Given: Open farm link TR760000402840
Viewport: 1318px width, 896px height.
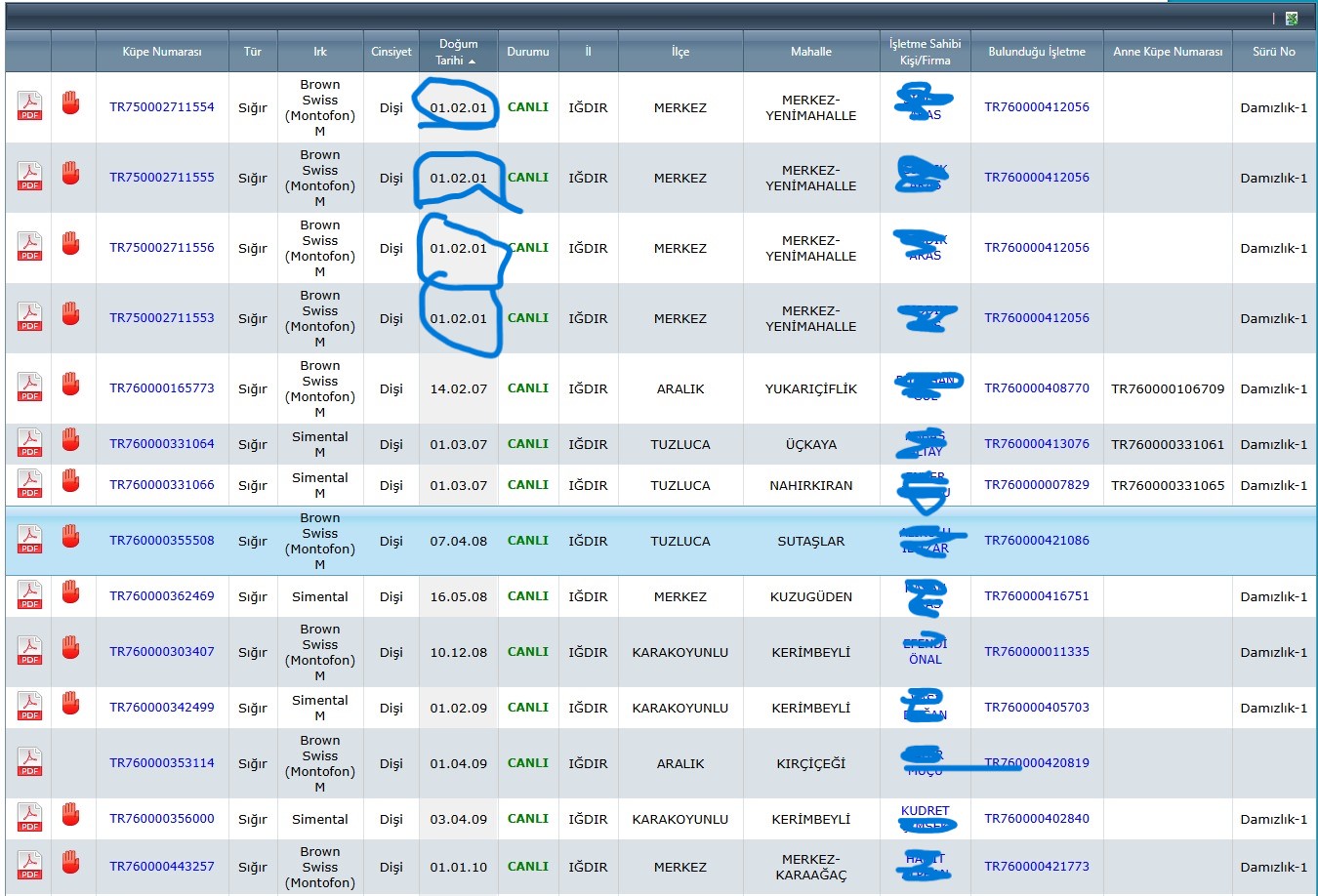Looking at the screenshot, I should [1036, 819].
